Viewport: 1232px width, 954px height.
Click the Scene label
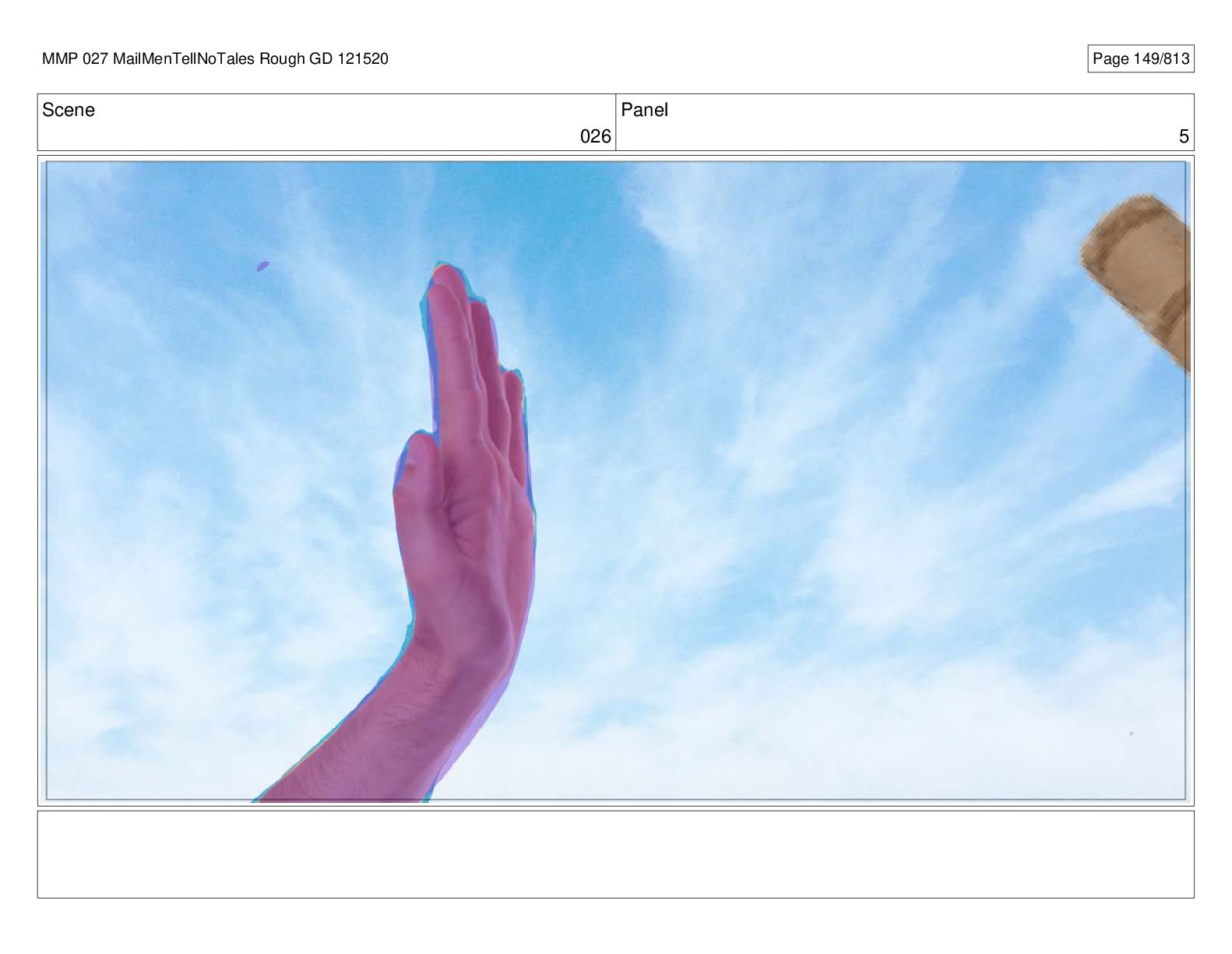click(69, 110)
